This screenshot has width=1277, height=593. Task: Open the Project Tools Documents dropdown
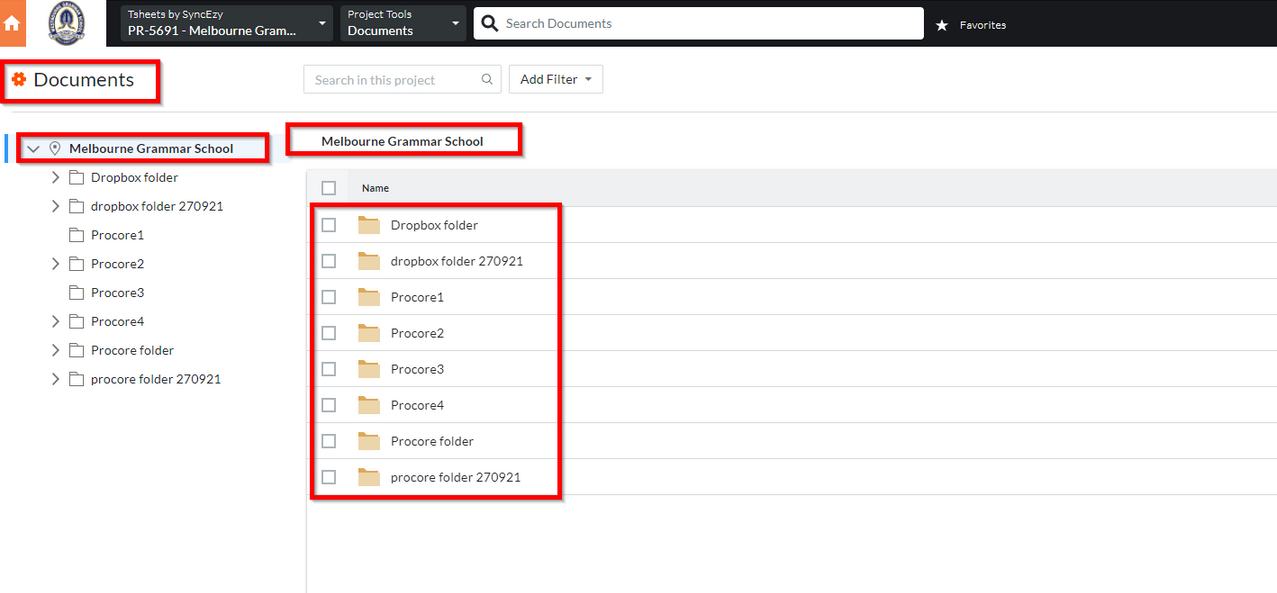[403, 23]
